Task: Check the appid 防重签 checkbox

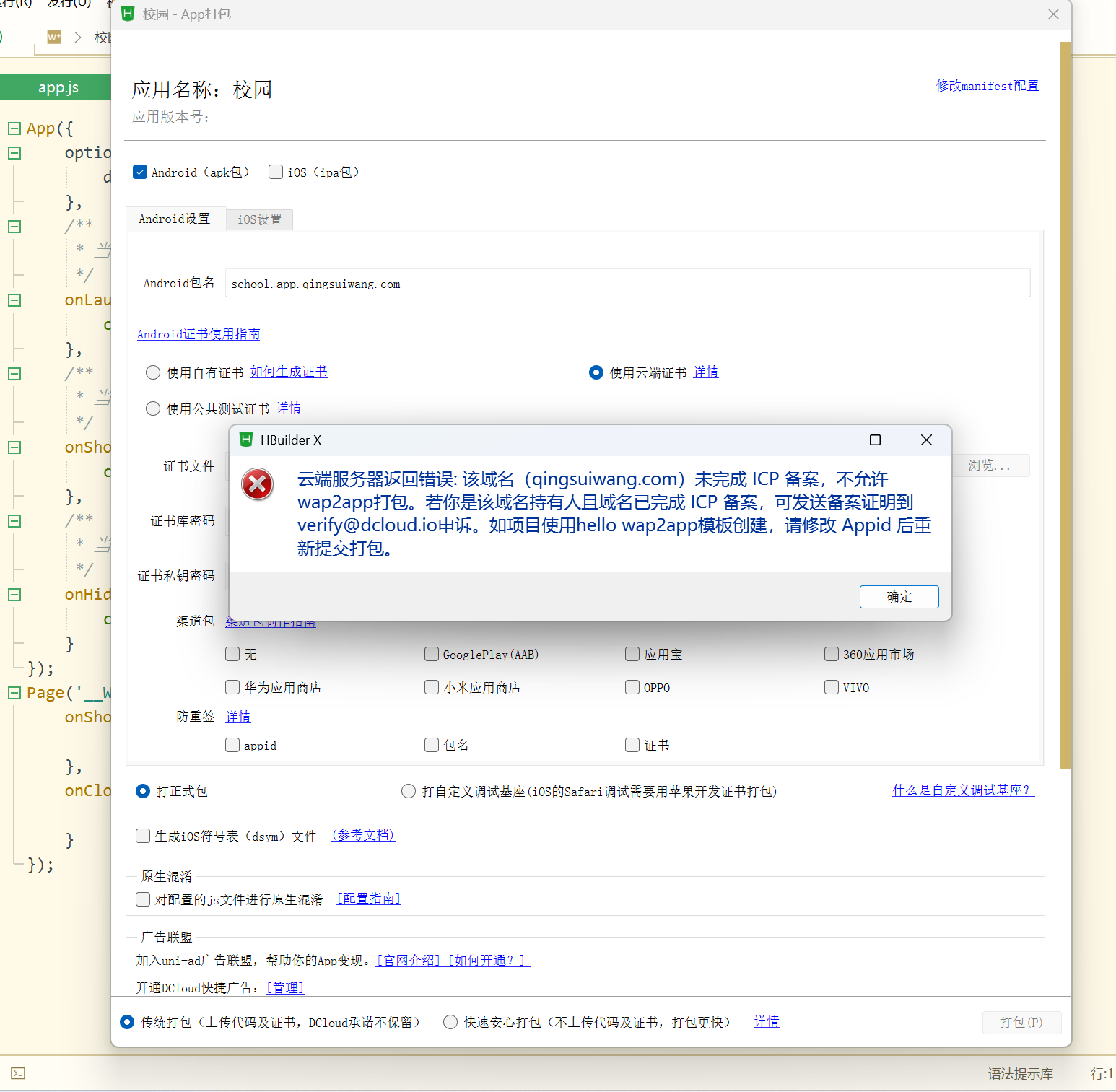Action: pyautogui.click(x=232, y=745)
